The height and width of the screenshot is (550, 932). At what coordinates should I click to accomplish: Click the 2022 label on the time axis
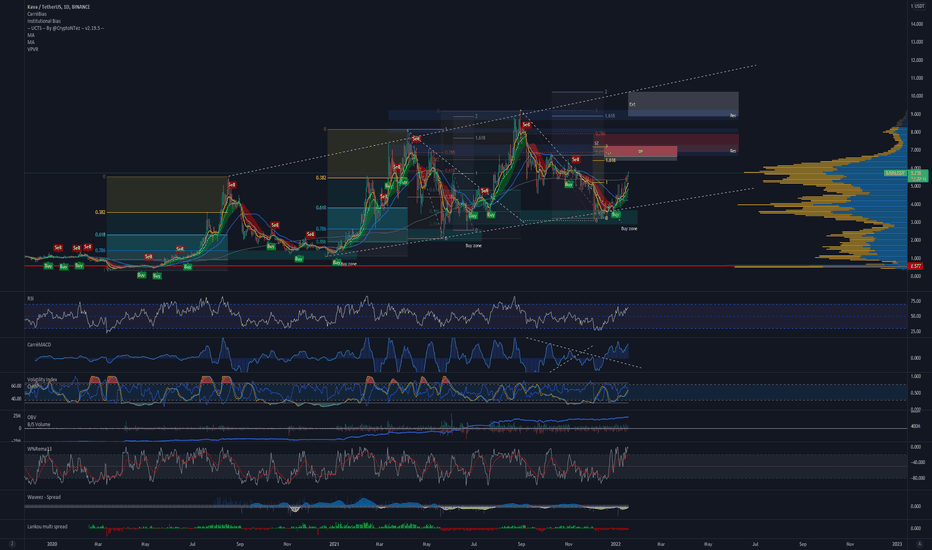coord(616,543)
